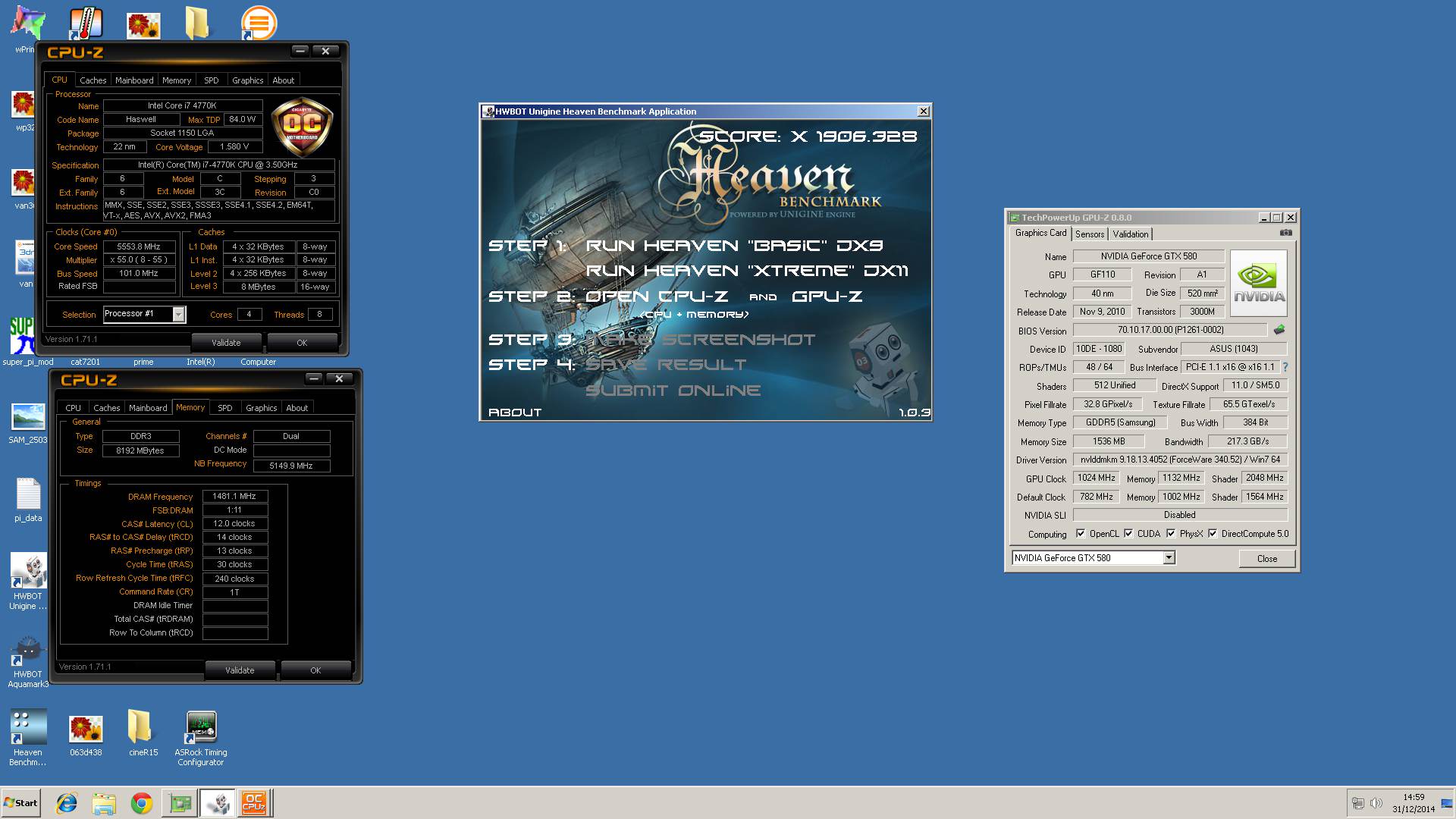Switch to Caches tab in top CPU-Z window

tap(93, 80)
